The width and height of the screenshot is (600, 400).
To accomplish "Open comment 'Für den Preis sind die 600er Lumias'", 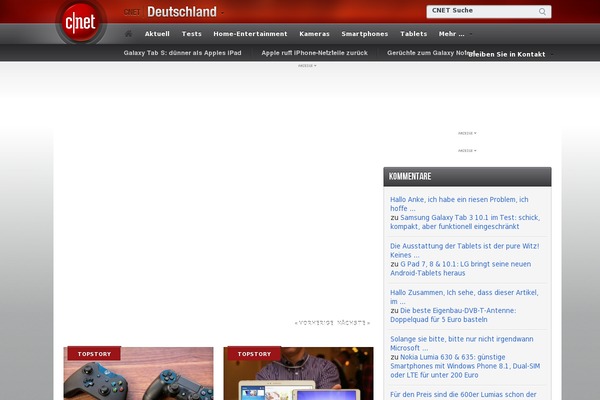I will (x=463, y=395).
